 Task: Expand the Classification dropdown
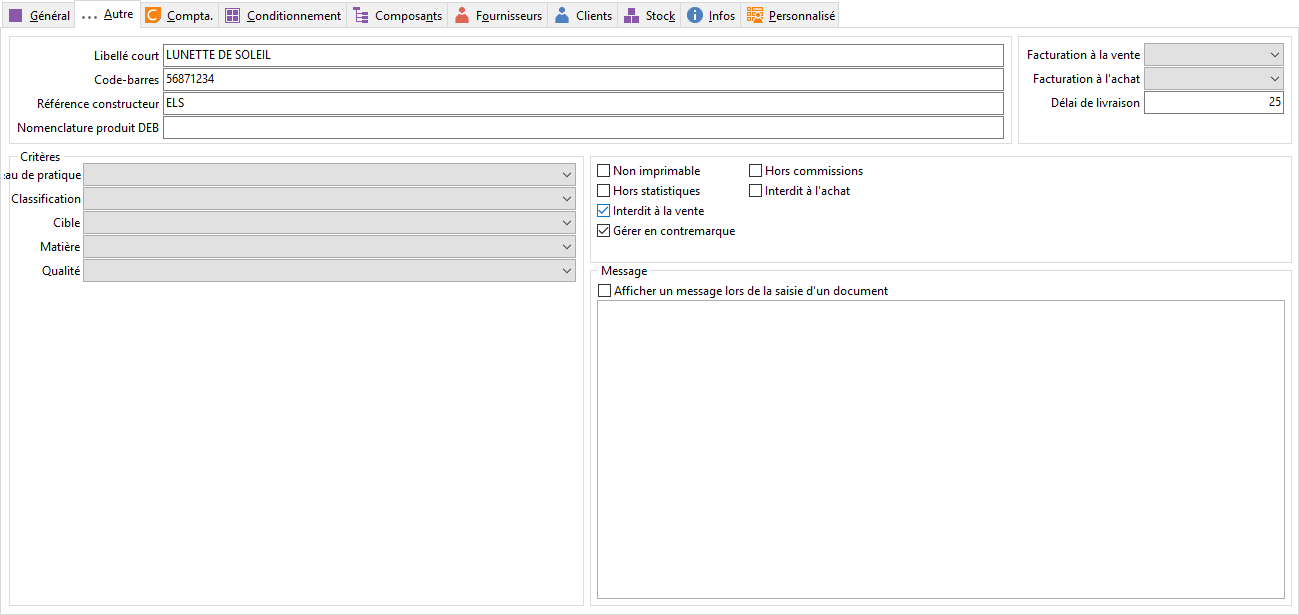pyautogui.click(x=329, y=199)
